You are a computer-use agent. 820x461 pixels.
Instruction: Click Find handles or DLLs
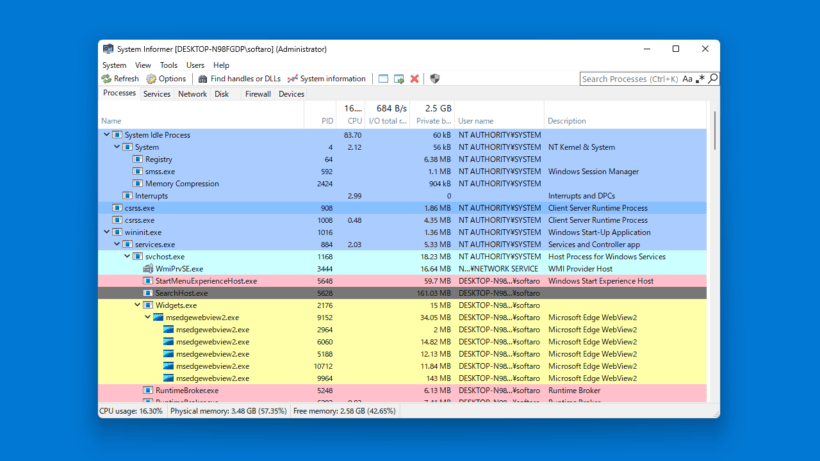pos(239,78)
